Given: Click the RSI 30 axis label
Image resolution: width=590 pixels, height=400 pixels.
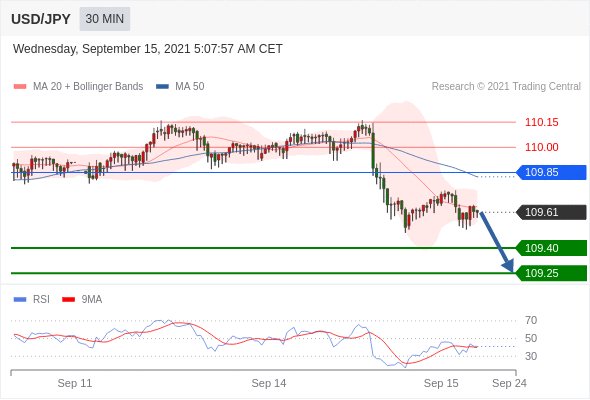Looking at the screenshot, I should pyautogui.click(x=531, y=356).
